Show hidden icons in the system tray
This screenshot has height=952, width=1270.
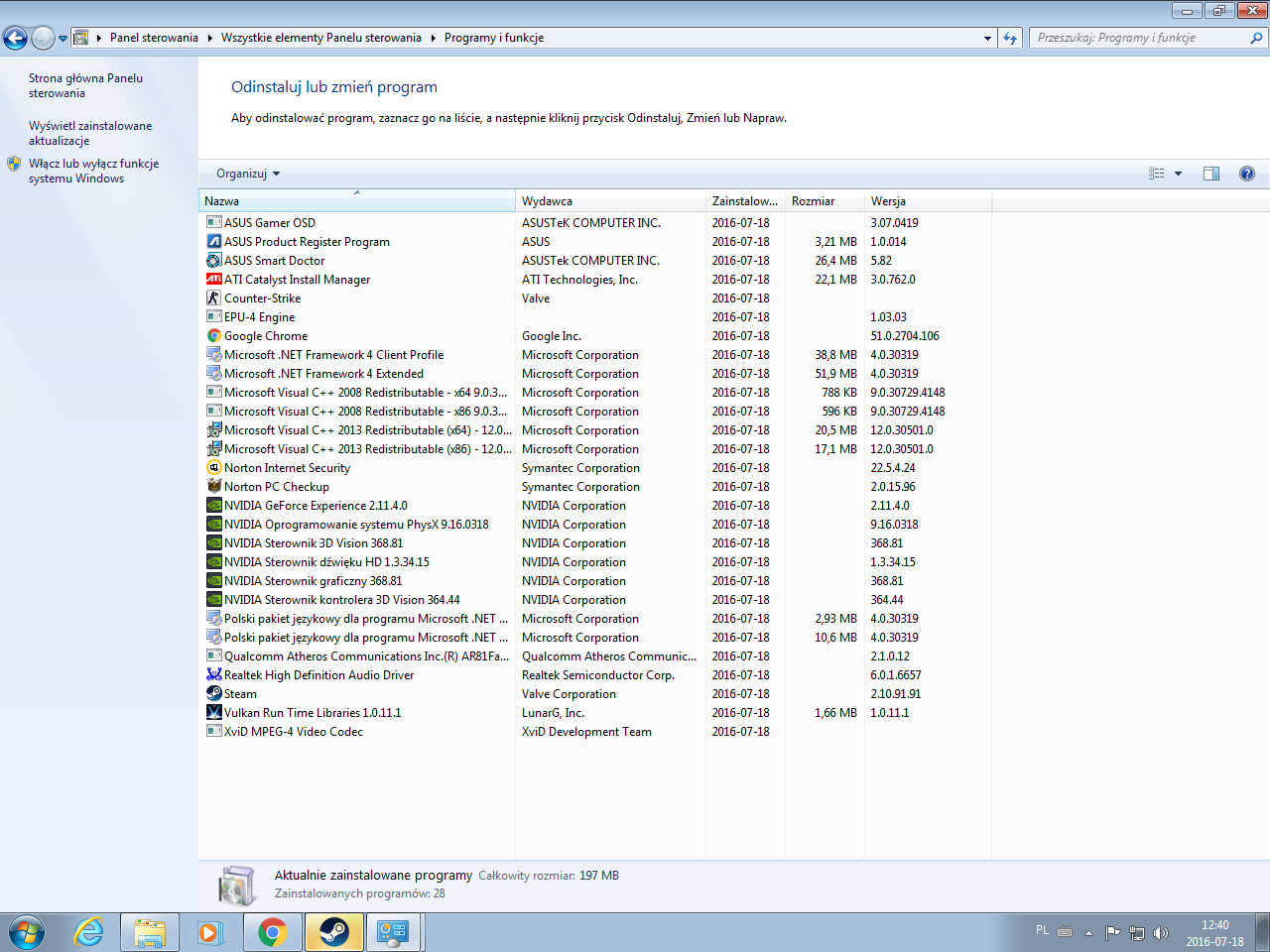click(1088, 933)
